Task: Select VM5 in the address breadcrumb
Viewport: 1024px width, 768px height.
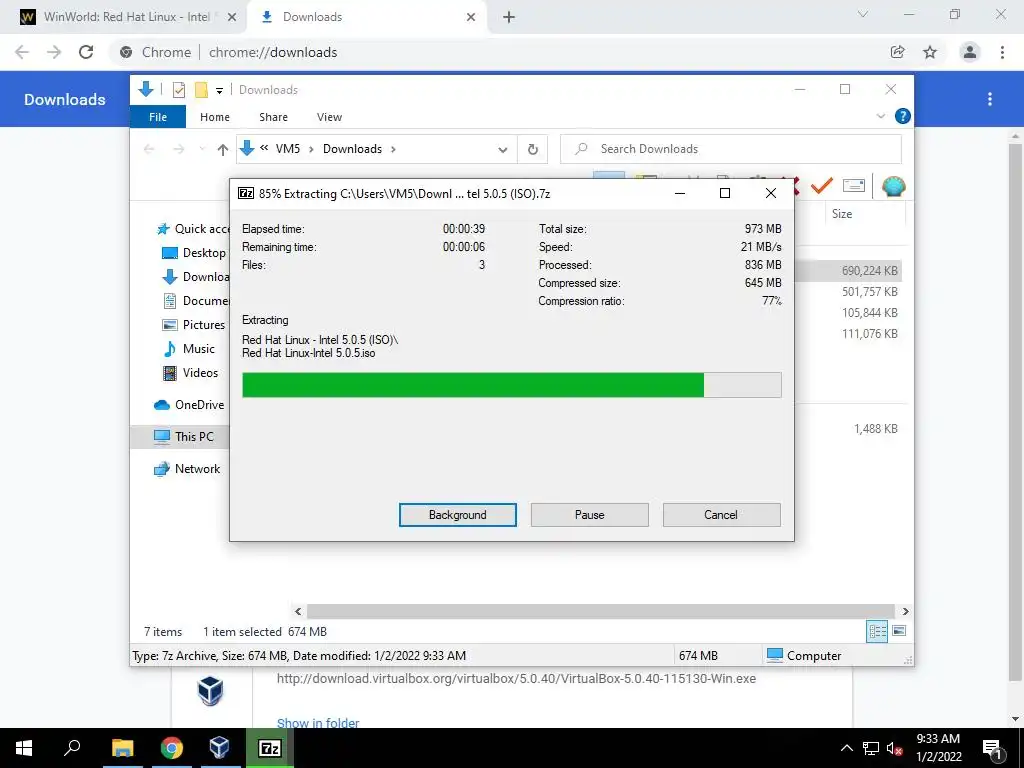Action: (287, 149)
